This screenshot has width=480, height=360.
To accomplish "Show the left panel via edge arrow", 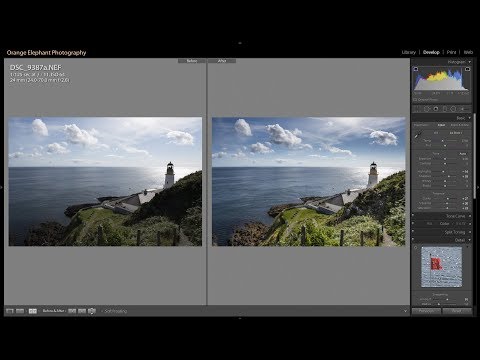I will tap(1, 187).
